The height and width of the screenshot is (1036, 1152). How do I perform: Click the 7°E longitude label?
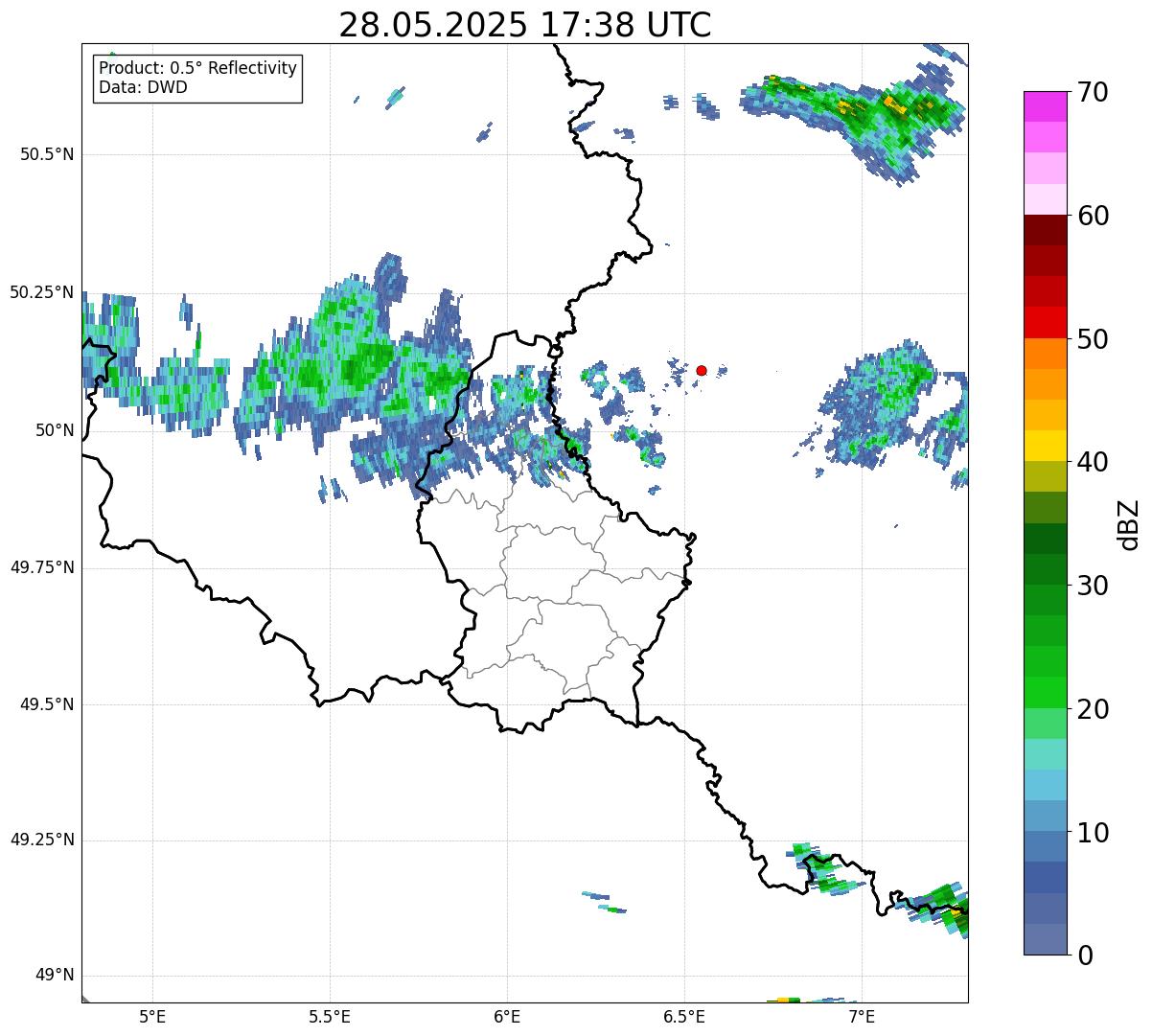tap(862, 1017)
